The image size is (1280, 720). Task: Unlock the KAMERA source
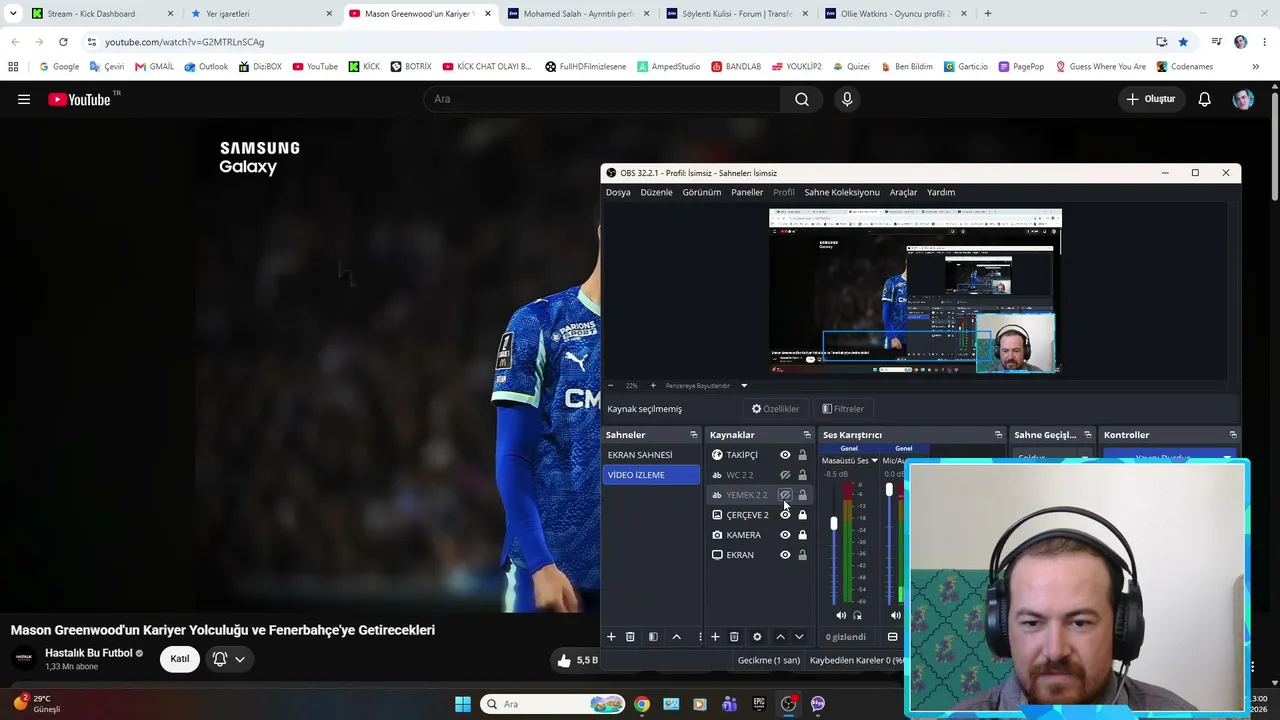click(802, 535)
